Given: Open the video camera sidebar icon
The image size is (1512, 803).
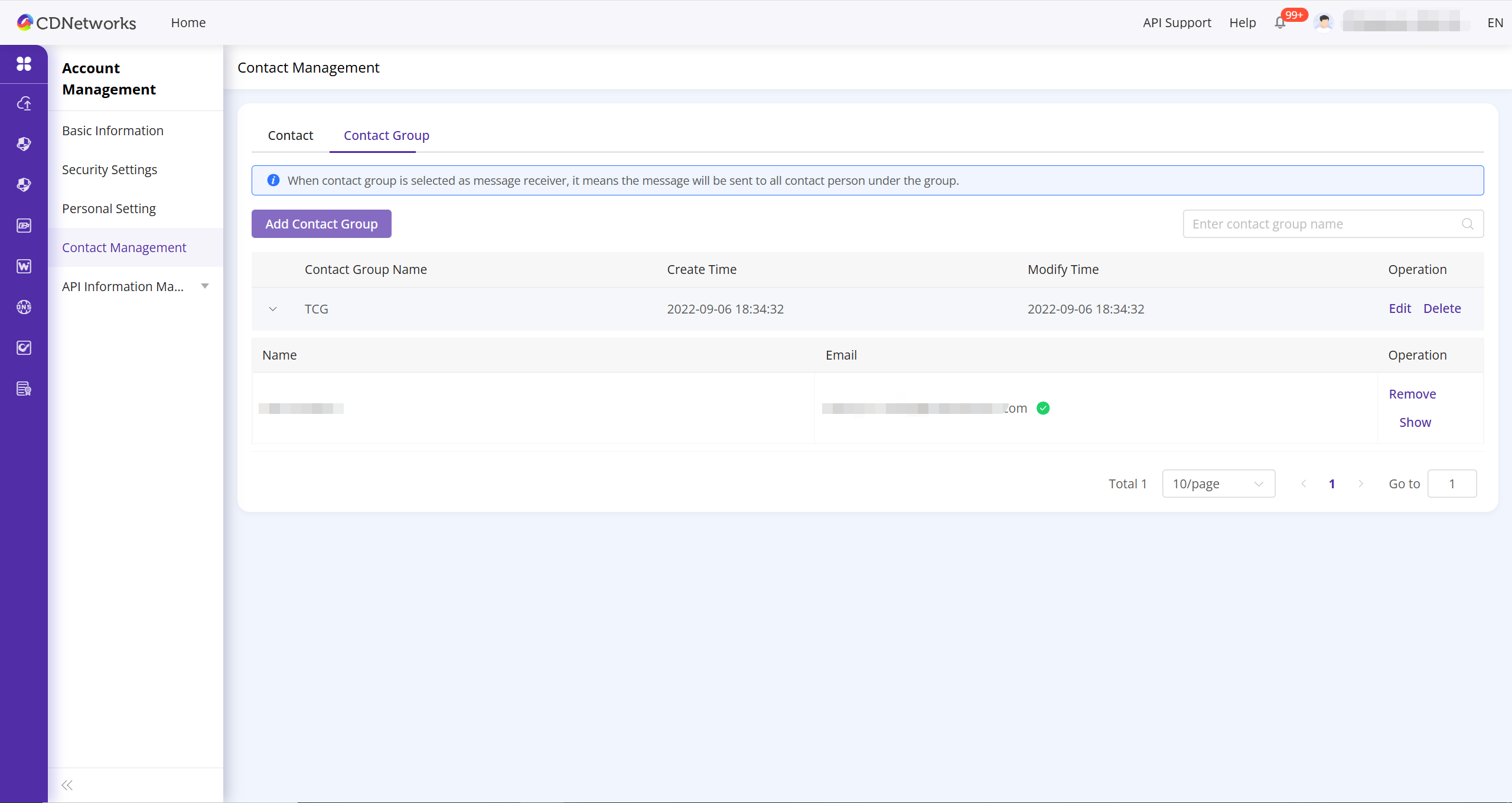Looking at the screenshot, I should (24, 226).
